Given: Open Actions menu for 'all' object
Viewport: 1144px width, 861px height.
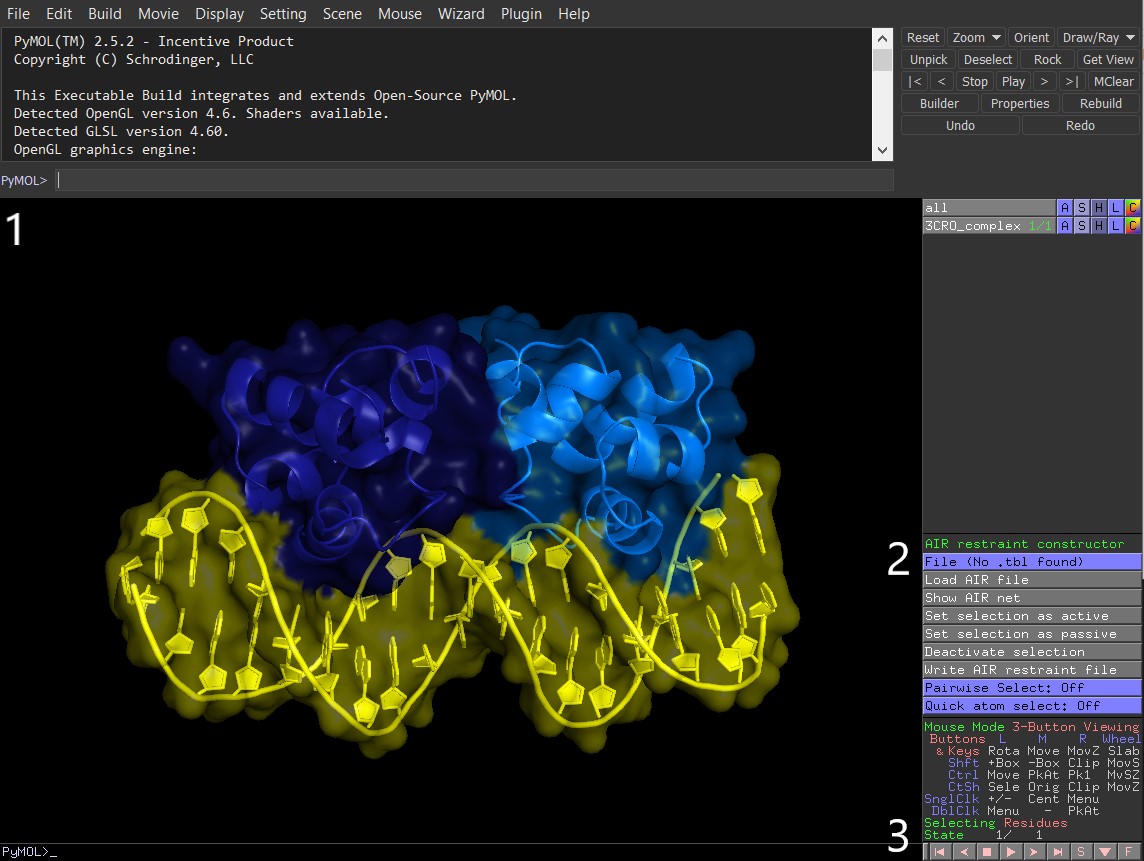Looking at the screenshot, I should pyautogui.click(x=1064, y=208).
